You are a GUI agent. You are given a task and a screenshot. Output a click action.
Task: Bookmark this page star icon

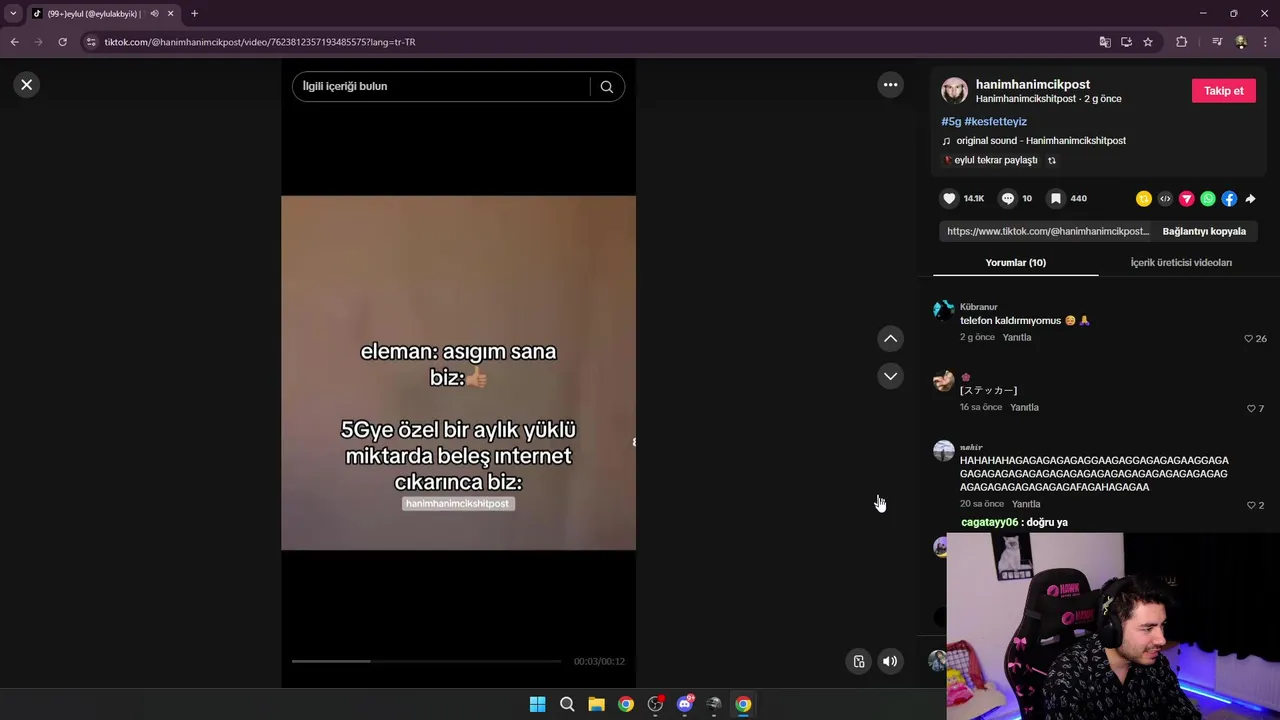[1148, 42]
